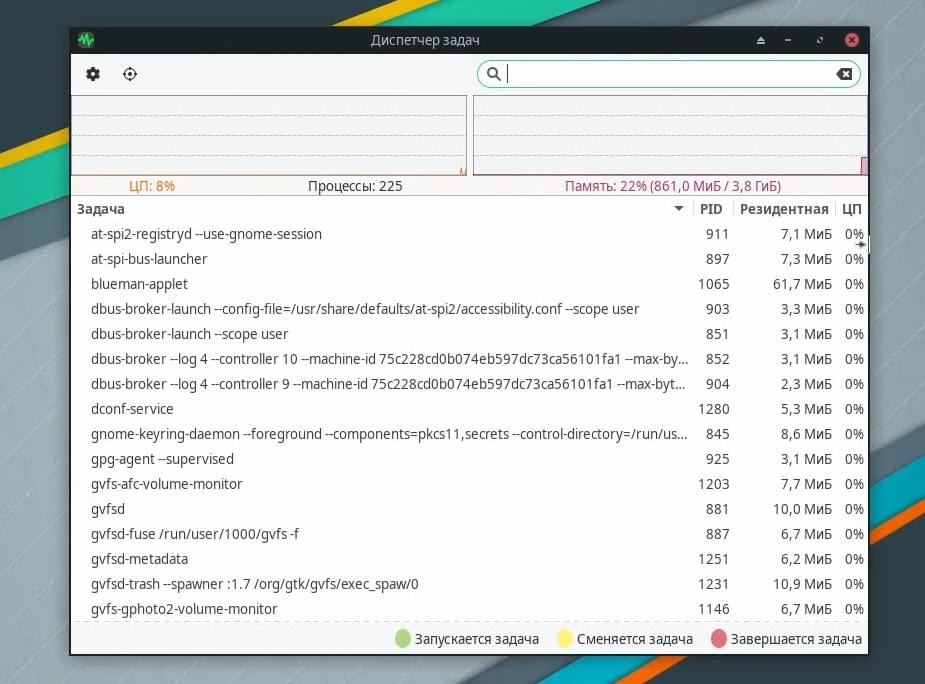Sort processes by the PID column
This screenshot has width=925, height=684.
[711, 209]
